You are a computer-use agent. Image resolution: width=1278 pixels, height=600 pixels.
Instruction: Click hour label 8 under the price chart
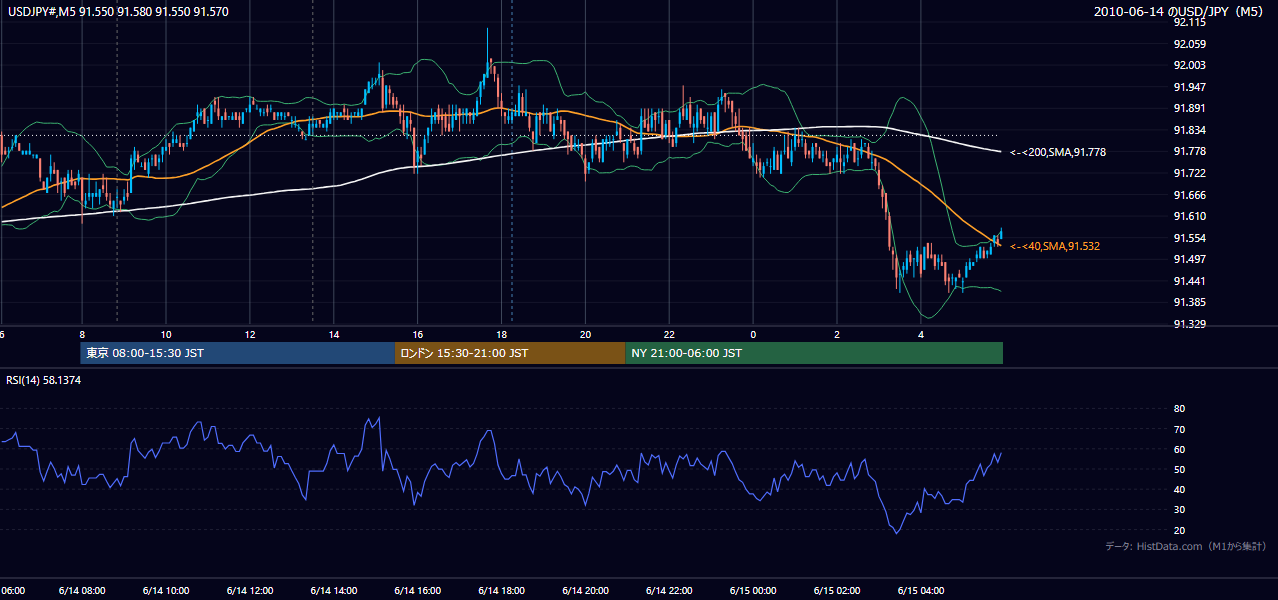click(x=82, y=334)
